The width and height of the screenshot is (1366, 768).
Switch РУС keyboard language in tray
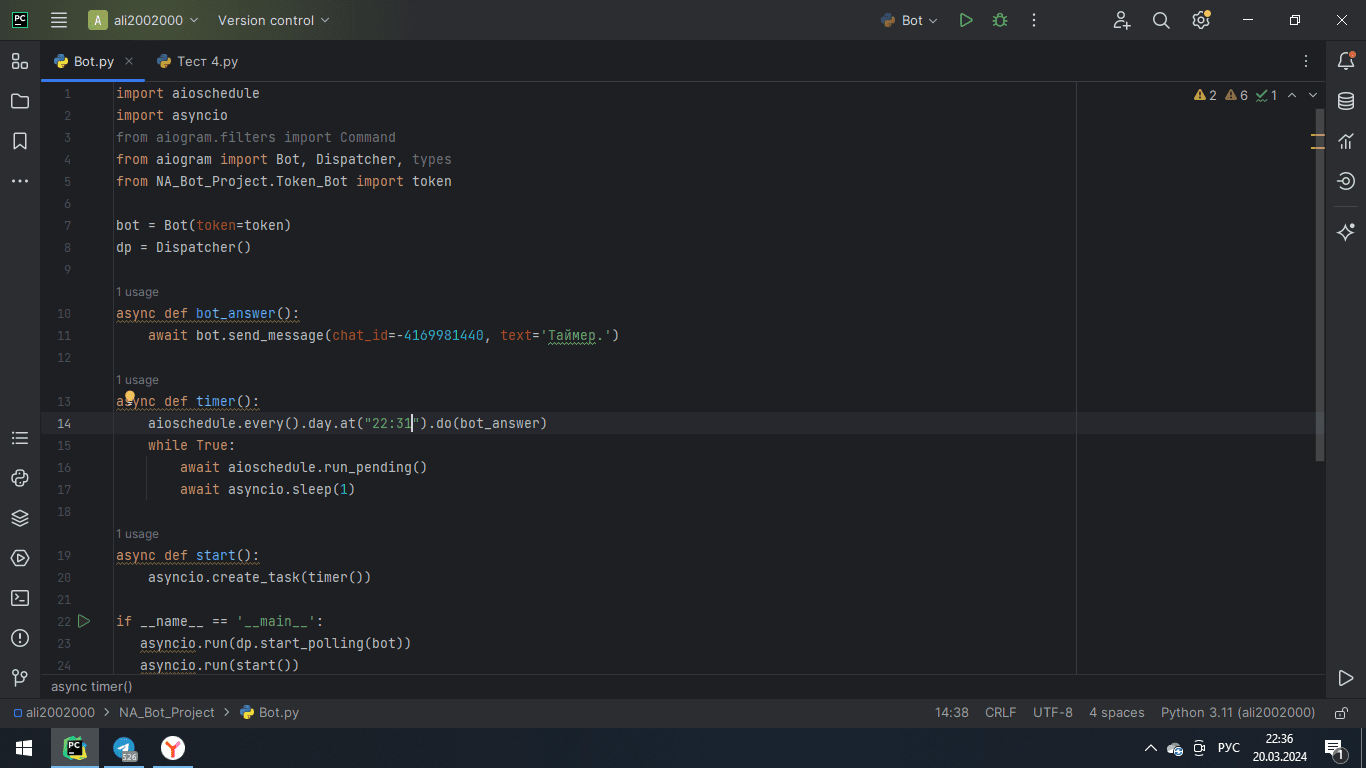[x=1229, y=748]
